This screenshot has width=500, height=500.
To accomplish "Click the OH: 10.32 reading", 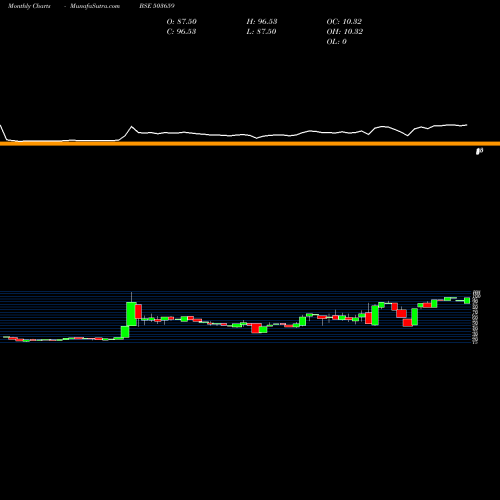I will pyautogui.click(x=345, y=31).
